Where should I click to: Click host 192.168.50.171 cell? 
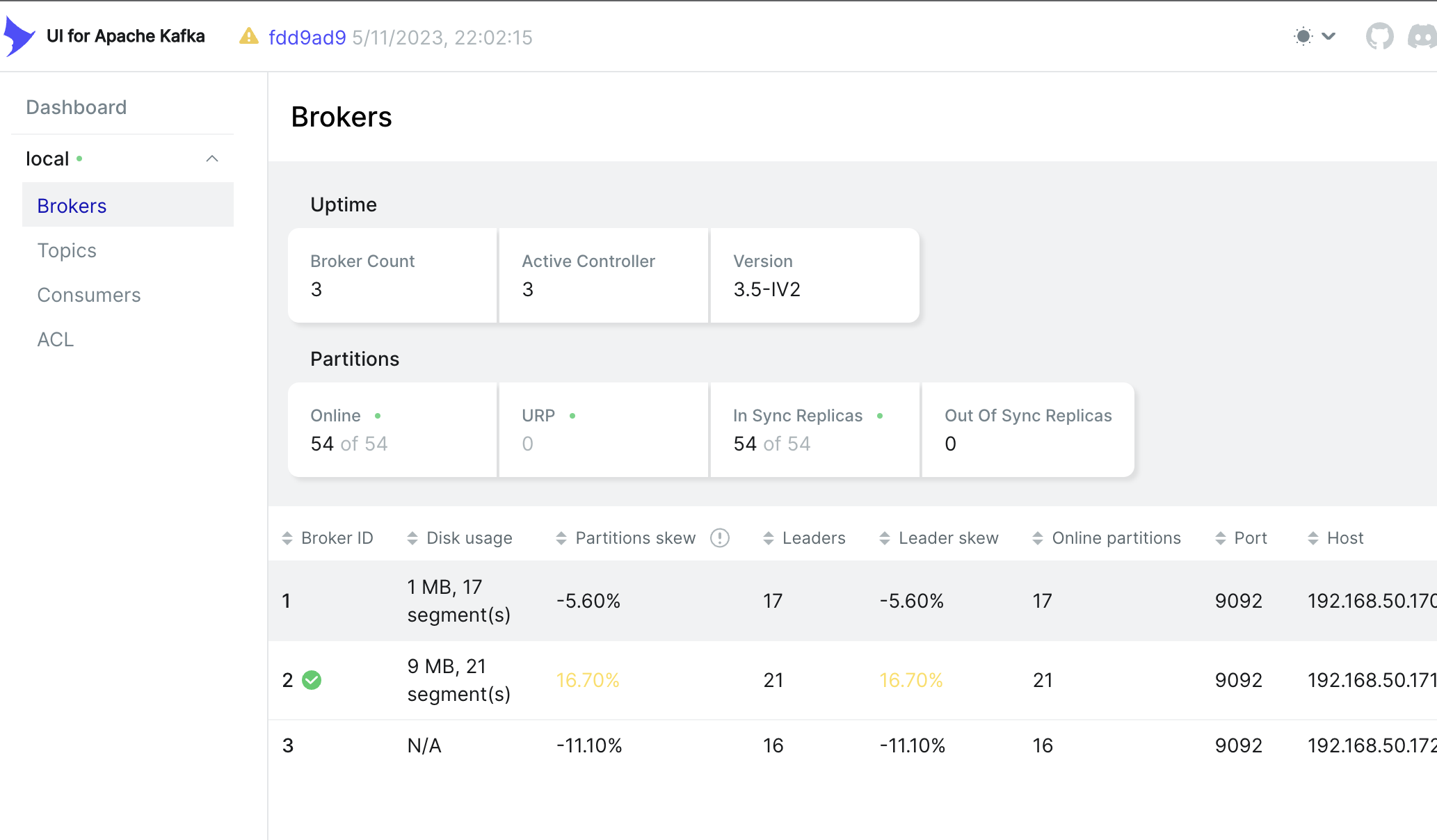coord(1372,680)
